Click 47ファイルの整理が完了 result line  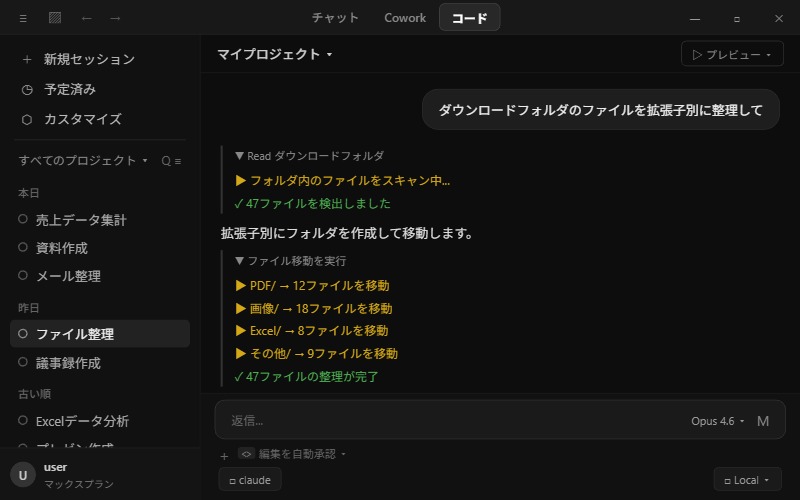coord(306,377)
